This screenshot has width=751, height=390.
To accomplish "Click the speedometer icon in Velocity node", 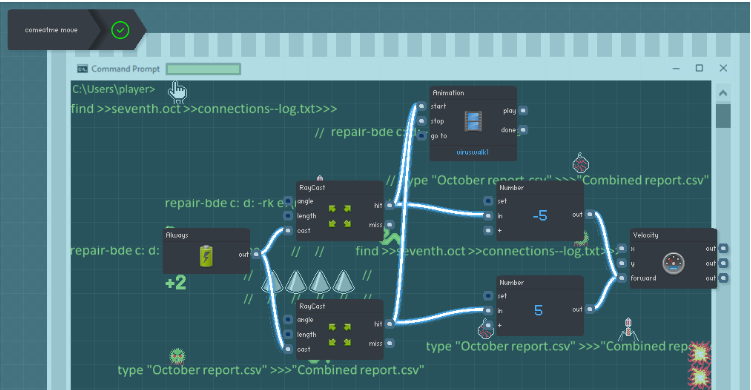I will tap(673, 263).
